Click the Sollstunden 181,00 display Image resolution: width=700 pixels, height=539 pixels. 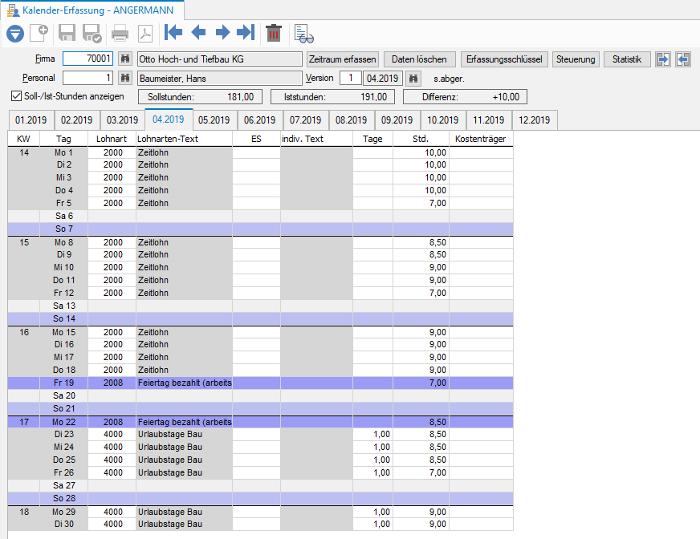point(200,96)
